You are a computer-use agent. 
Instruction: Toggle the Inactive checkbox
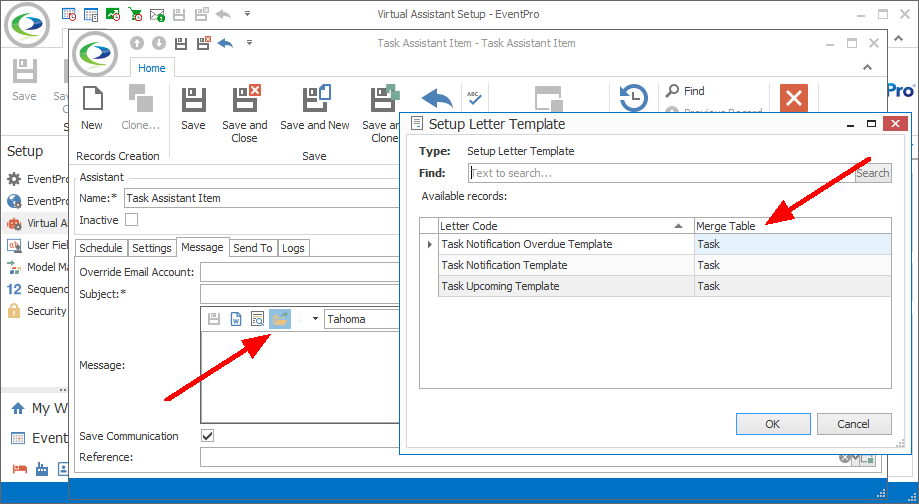pyautogui.click(x=132, y=220)
